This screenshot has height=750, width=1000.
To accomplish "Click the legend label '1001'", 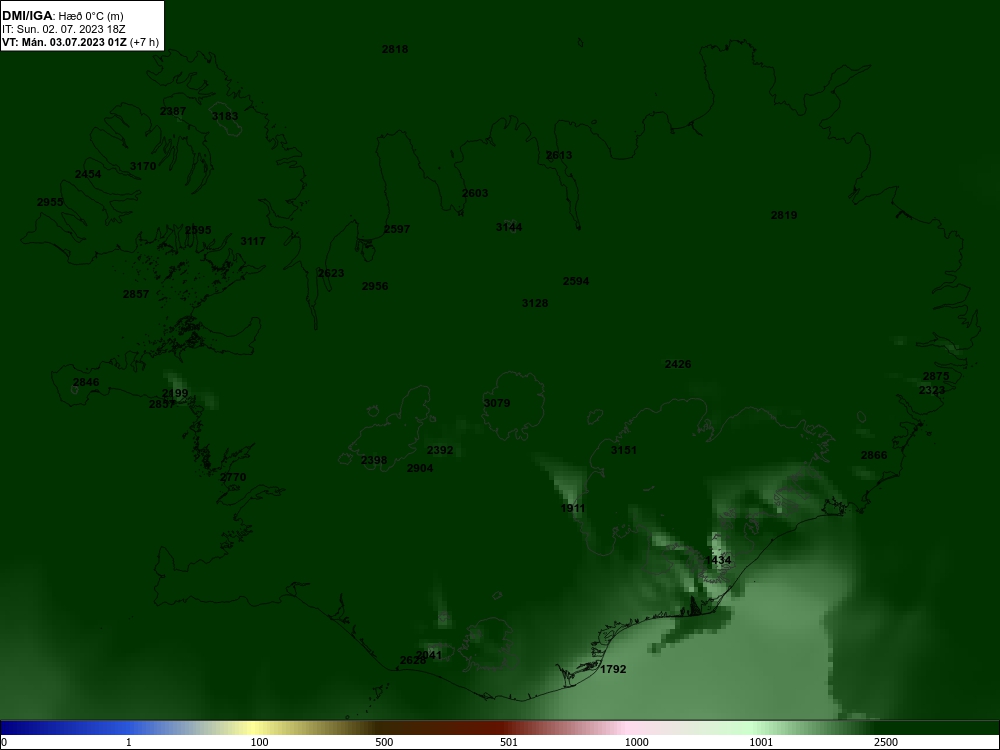I will tap(761, 742).
